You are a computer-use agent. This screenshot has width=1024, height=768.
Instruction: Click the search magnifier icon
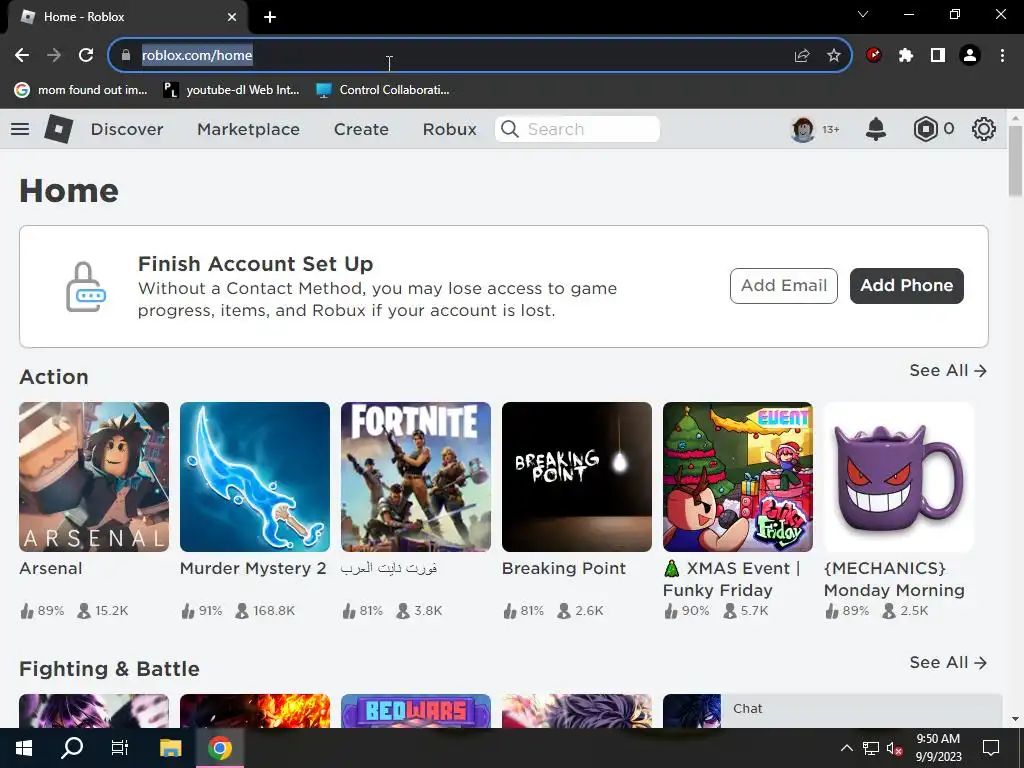[510, 129]
